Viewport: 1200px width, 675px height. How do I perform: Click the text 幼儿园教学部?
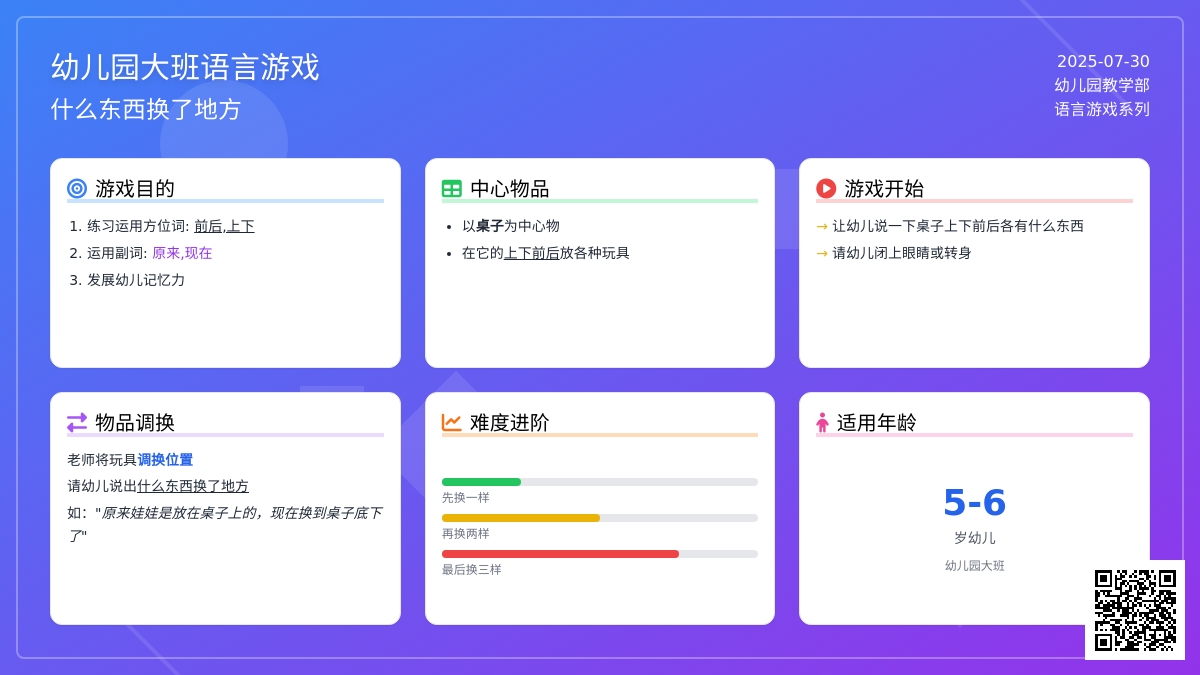coord(1102,85)
